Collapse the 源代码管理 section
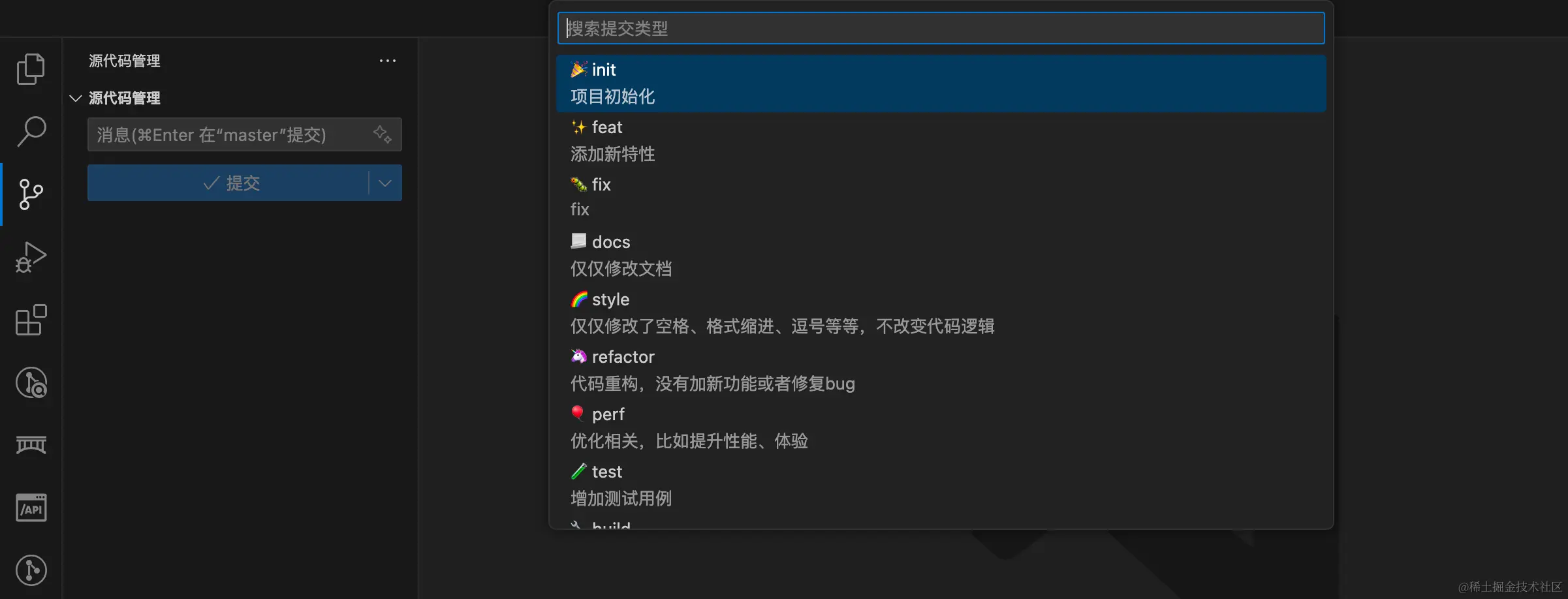Screen dimensions: 1568x599 click(76, 99)
